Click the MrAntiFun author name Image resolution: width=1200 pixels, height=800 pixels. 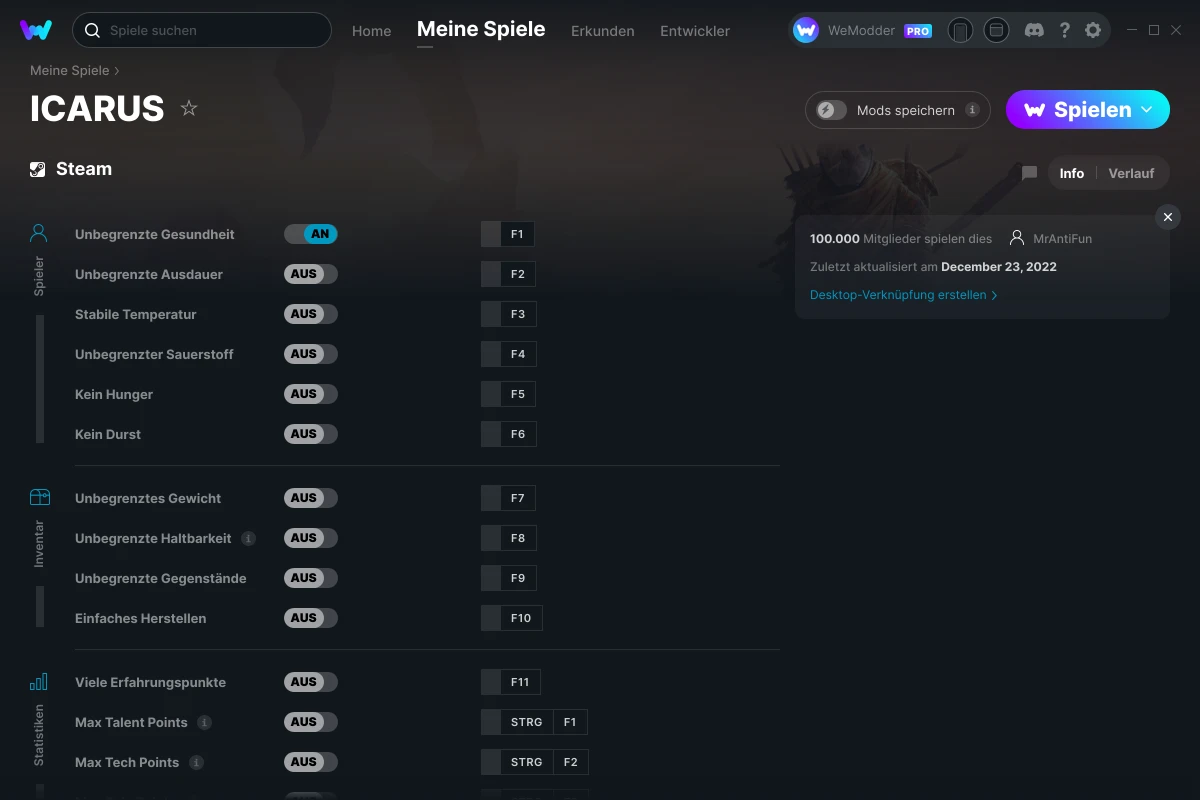tap(1063, 238)
